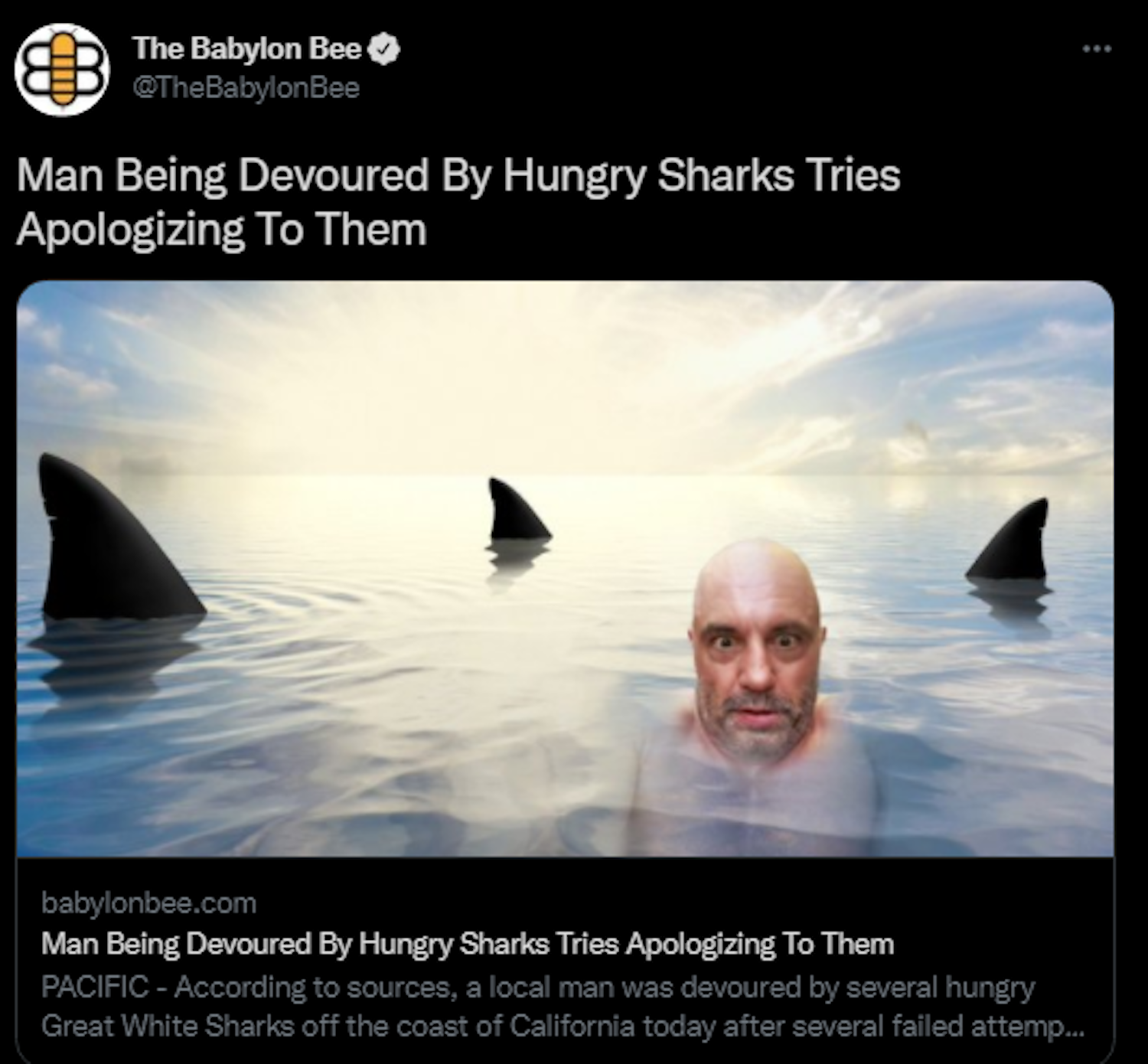Click the yellow bee logo inside the avatar

click(x=62, y=70)
